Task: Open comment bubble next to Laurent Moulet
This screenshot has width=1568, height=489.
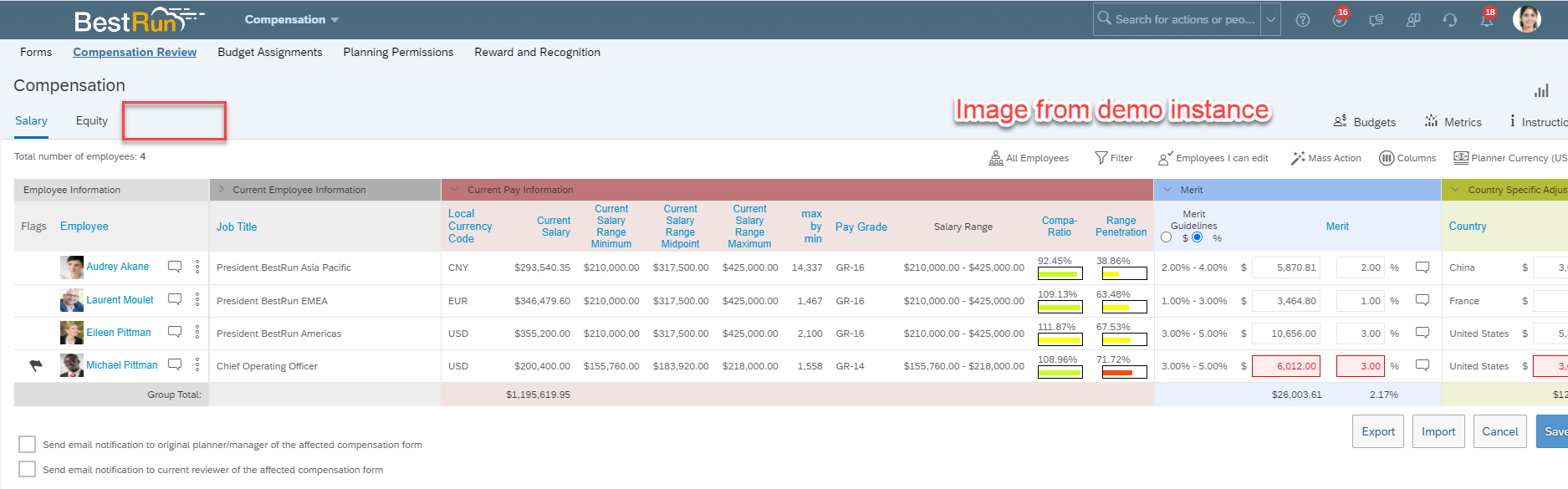Action: (175, 299)
